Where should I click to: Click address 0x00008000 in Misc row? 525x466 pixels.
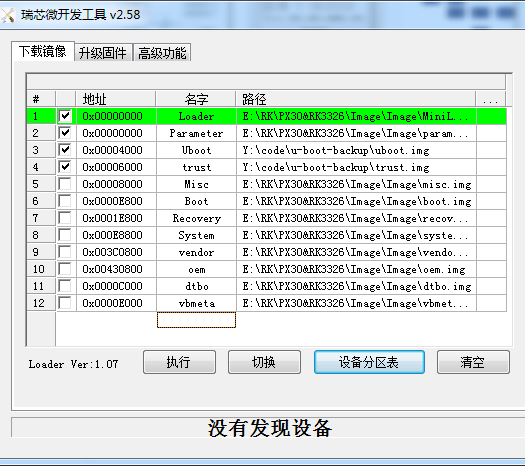116,184
